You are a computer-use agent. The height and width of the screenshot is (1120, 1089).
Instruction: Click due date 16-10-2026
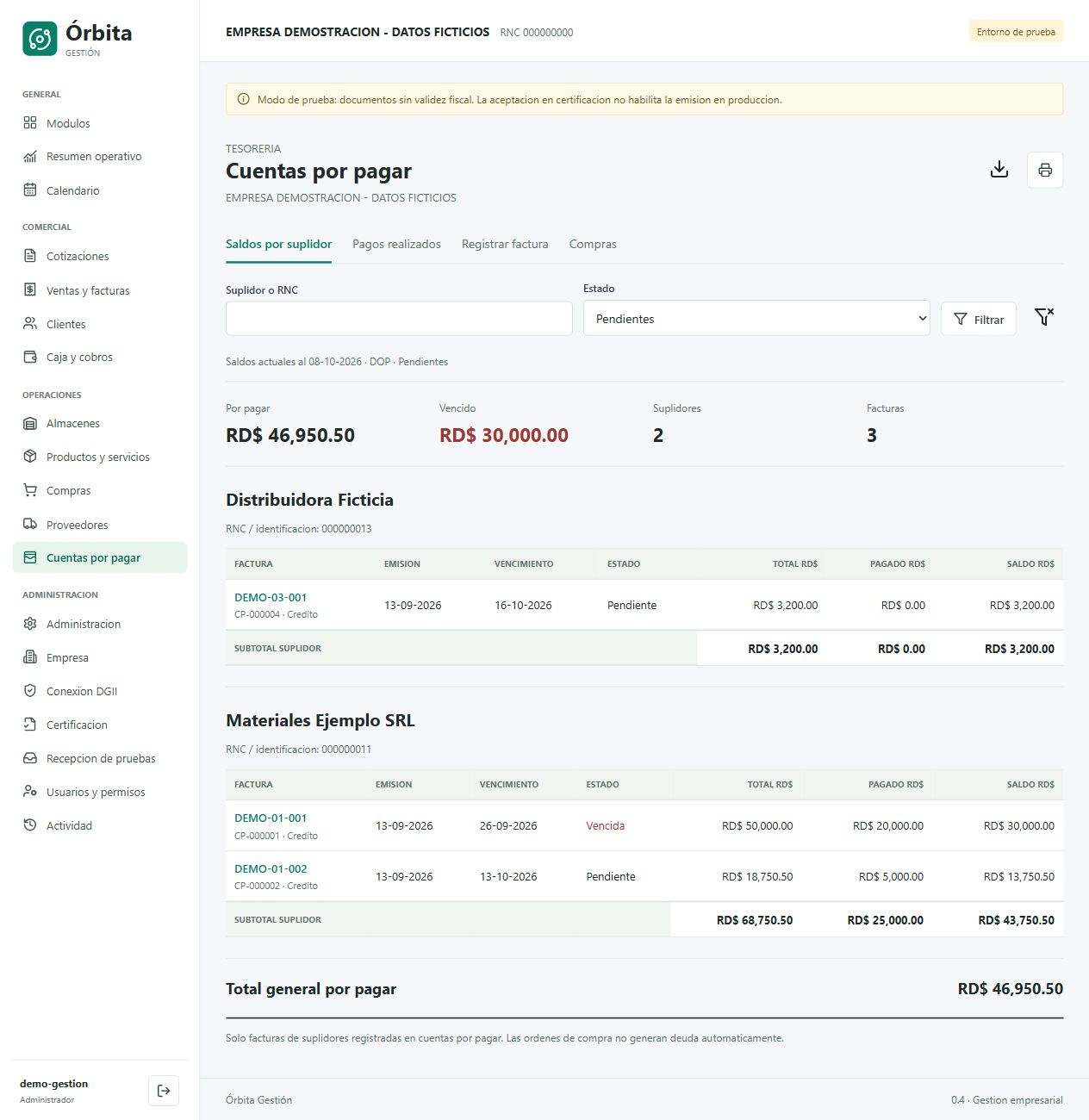523,605
